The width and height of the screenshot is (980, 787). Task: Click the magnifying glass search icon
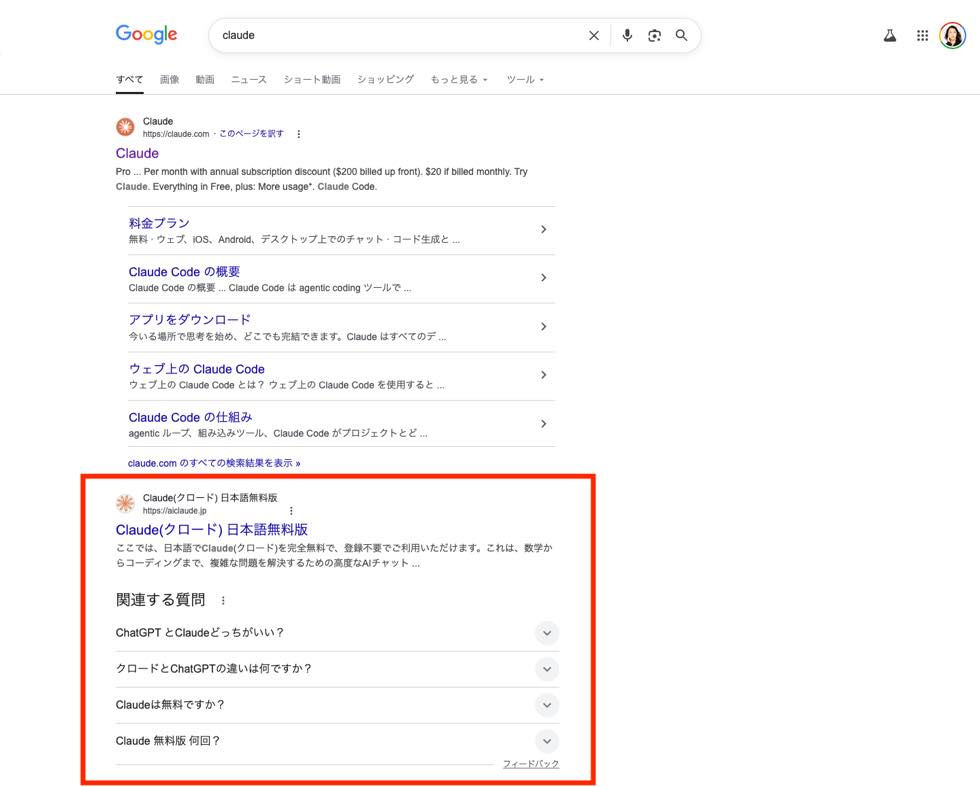[681, 36]
